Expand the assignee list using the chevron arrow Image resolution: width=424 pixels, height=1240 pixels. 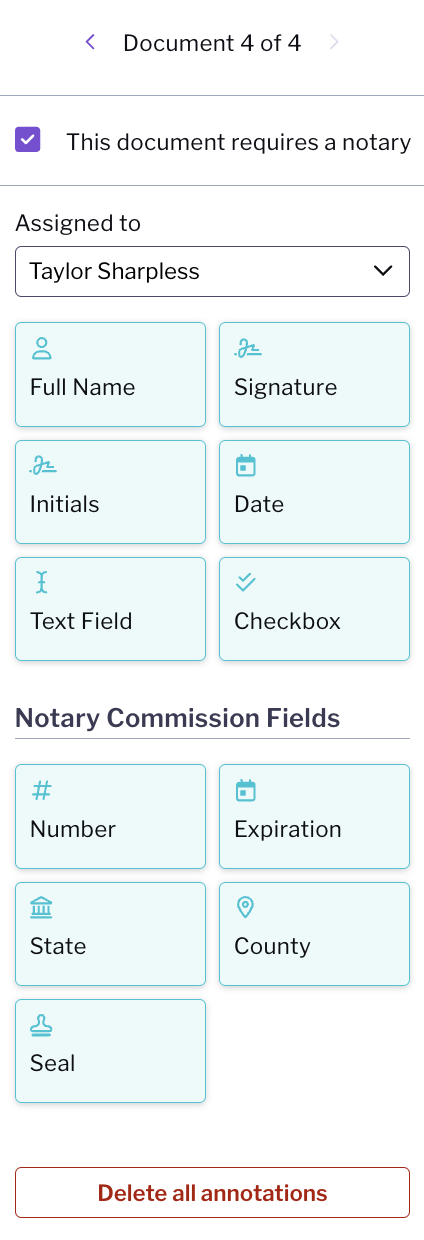click(383, 271)
